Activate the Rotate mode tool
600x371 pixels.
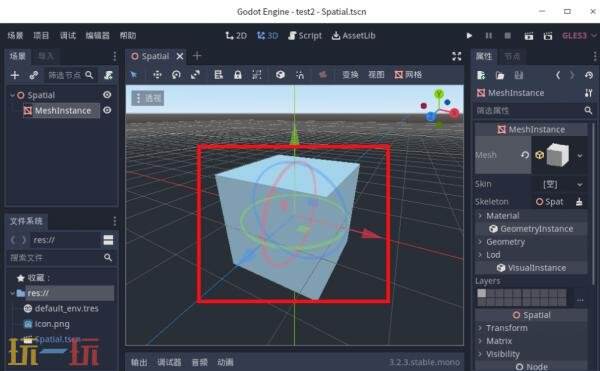click(176, 75)
